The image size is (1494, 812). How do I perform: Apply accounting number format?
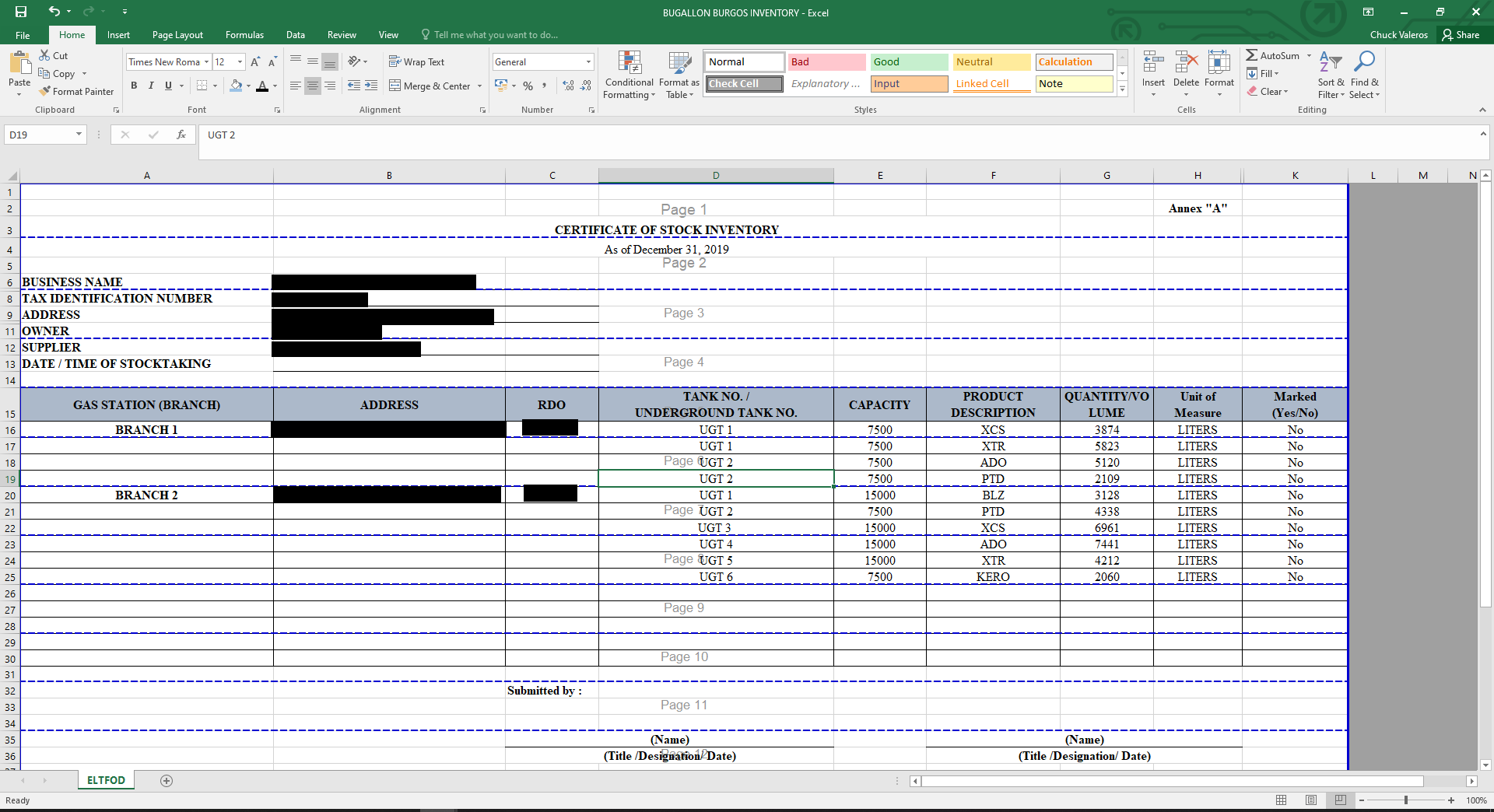pyautogui.click(x=501, y=86)
